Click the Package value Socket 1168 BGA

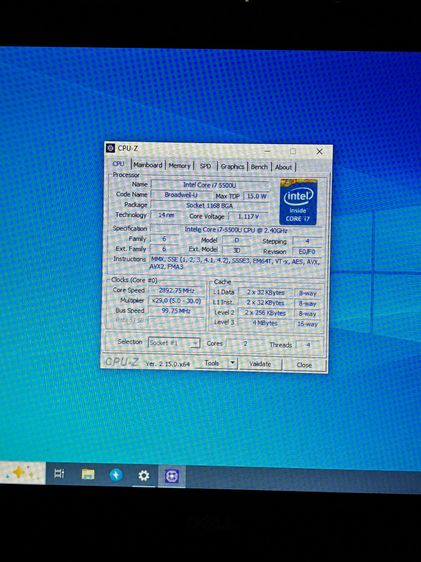210,205
